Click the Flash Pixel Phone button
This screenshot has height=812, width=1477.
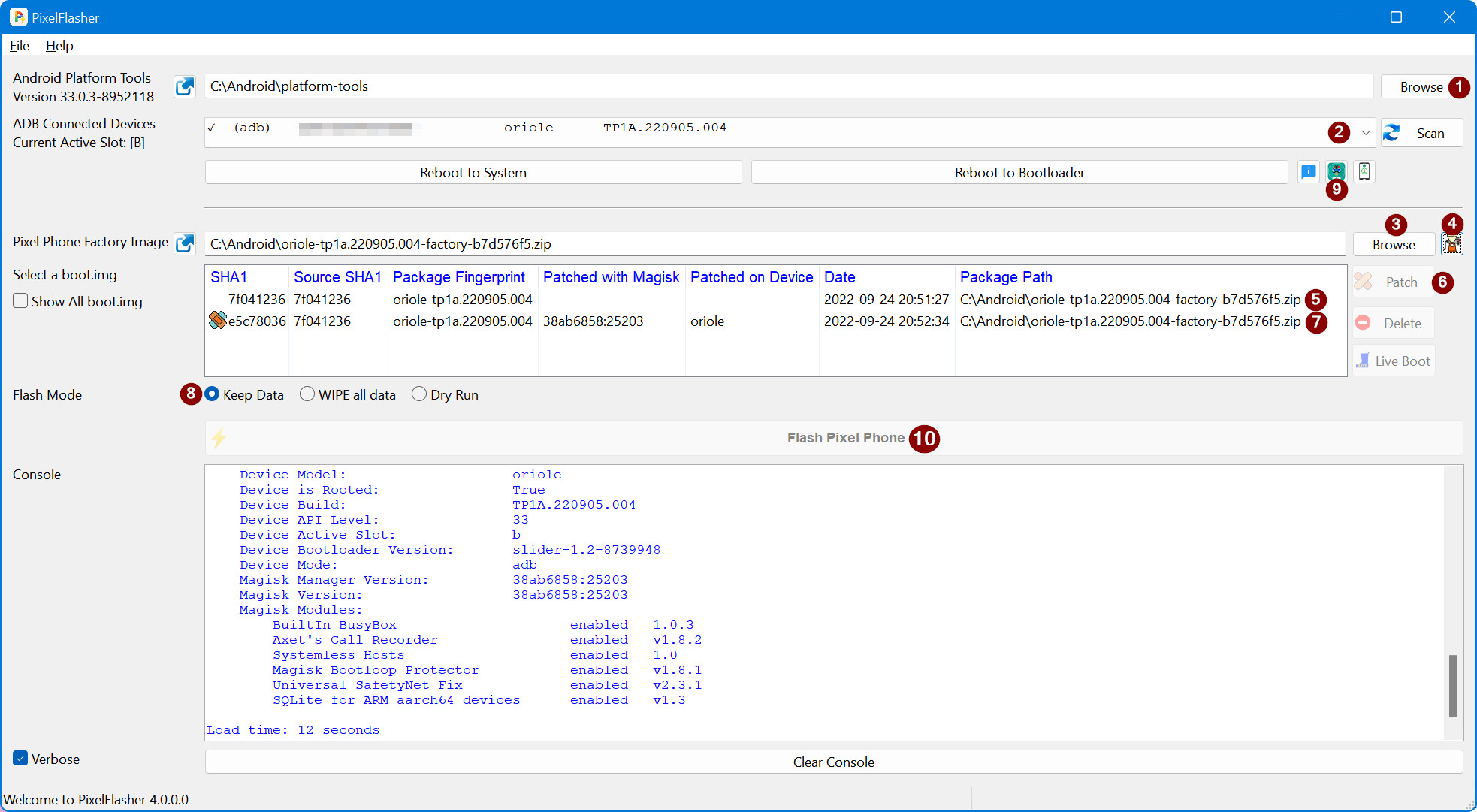[x=834, y=438]
